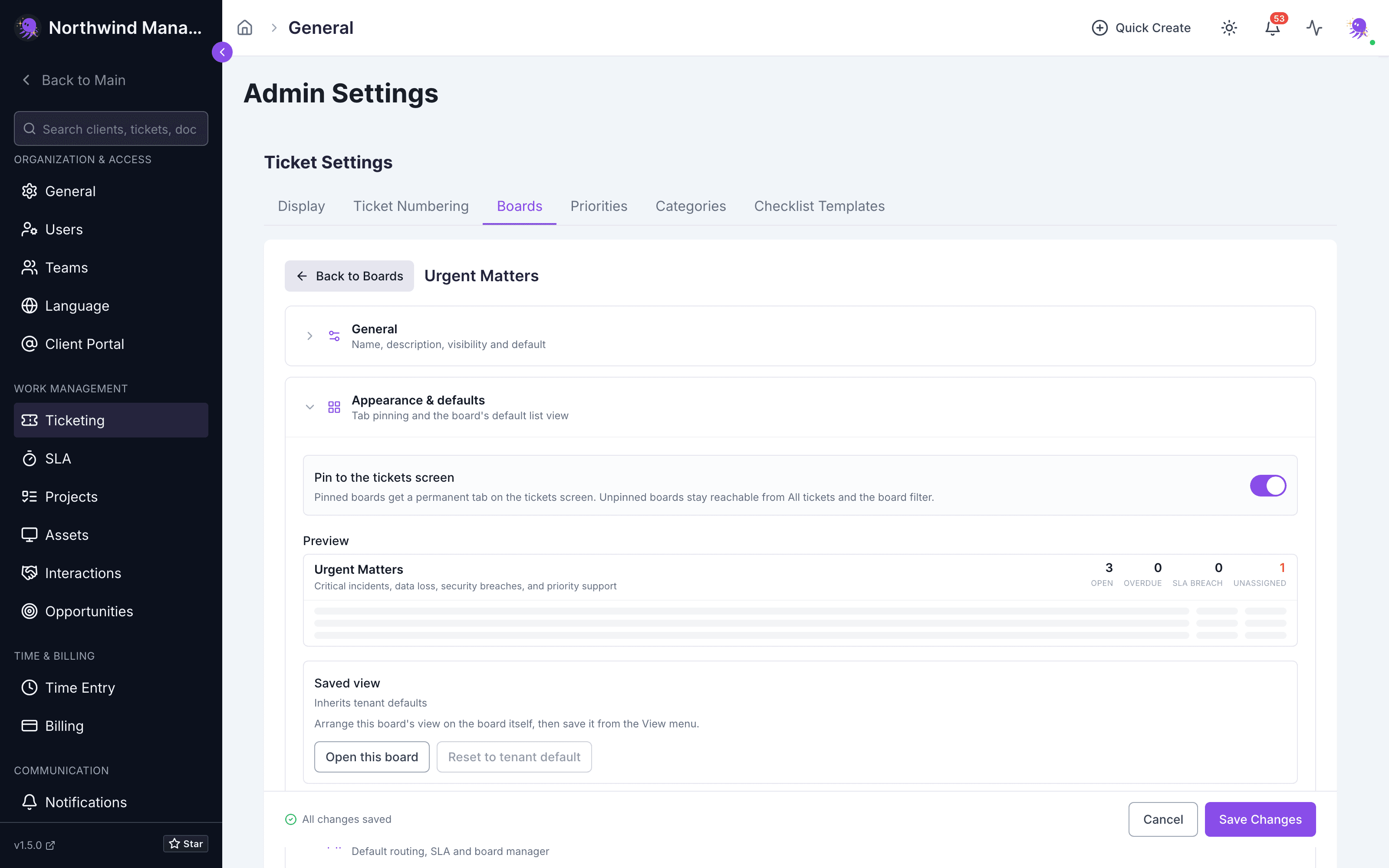Select Ticketing in the sidebar
The image size is (1389, 868).
(111, 420)
